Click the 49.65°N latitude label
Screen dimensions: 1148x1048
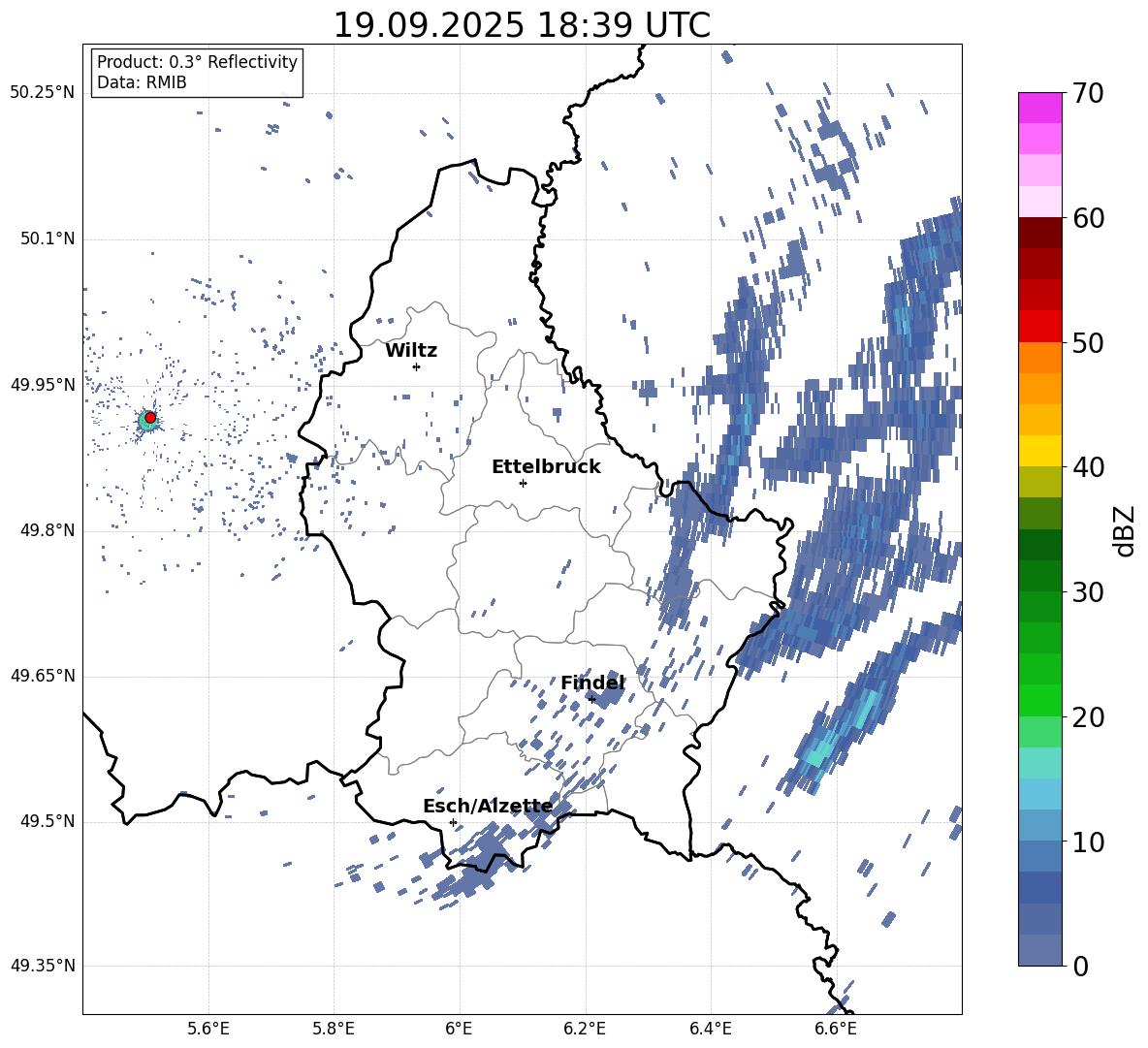coord(43,676)
